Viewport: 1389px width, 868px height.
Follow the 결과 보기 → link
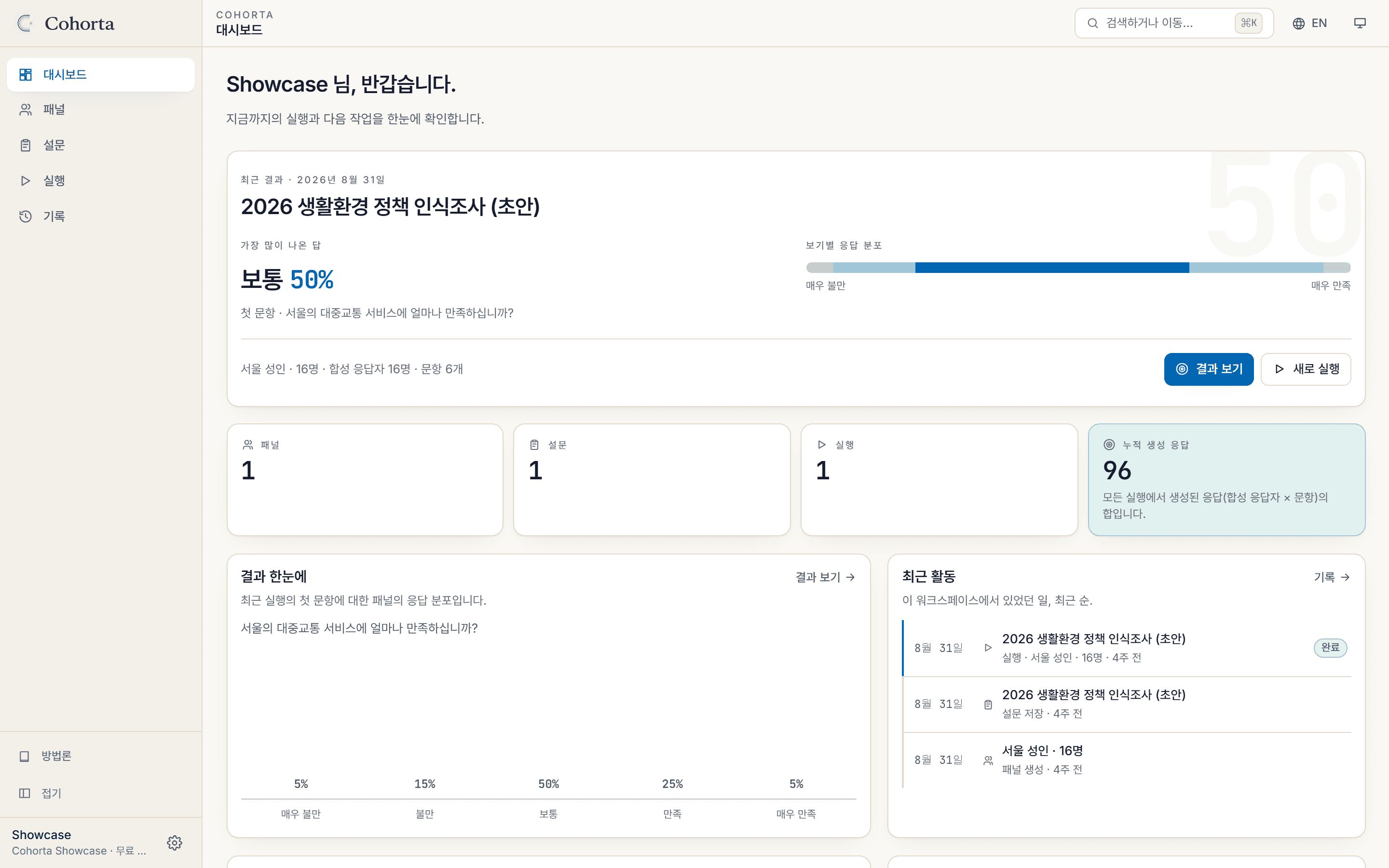825,577
